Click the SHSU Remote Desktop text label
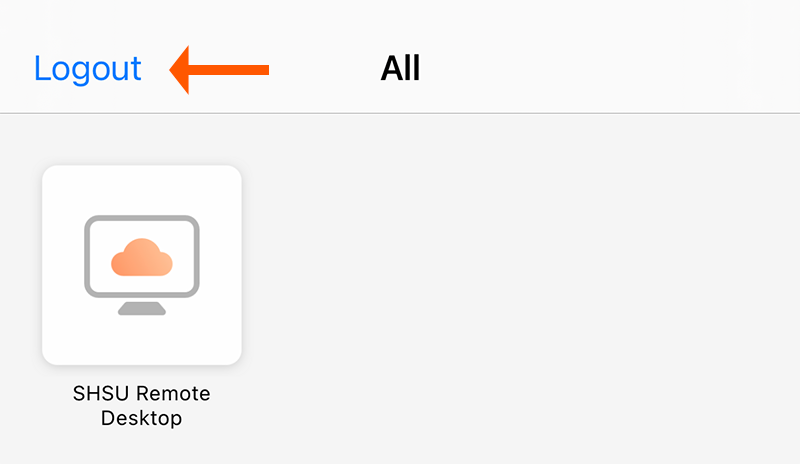Viewport: 800px width, 464px height. click(141, 406)
